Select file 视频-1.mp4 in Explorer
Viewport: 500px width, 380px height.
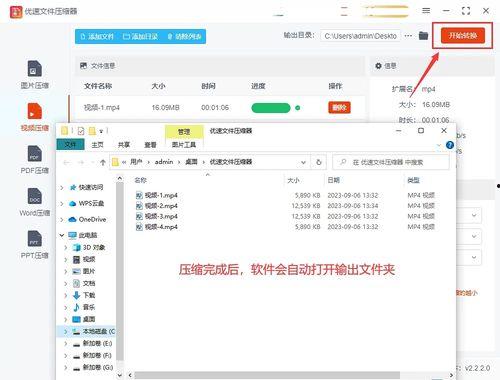pos(157,195)
